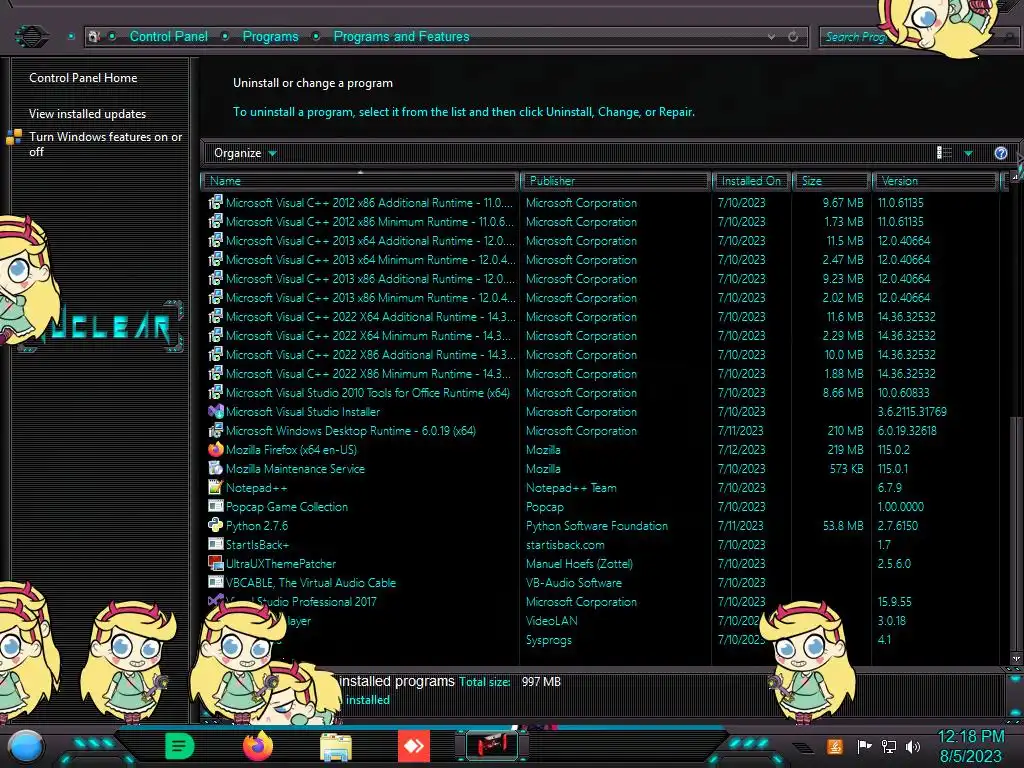The height and width of the screenshot is (768, 1024).
Task: Select the Mozilla Firefox (x64 en-US) icon
Action: click(x=216, y=449)
